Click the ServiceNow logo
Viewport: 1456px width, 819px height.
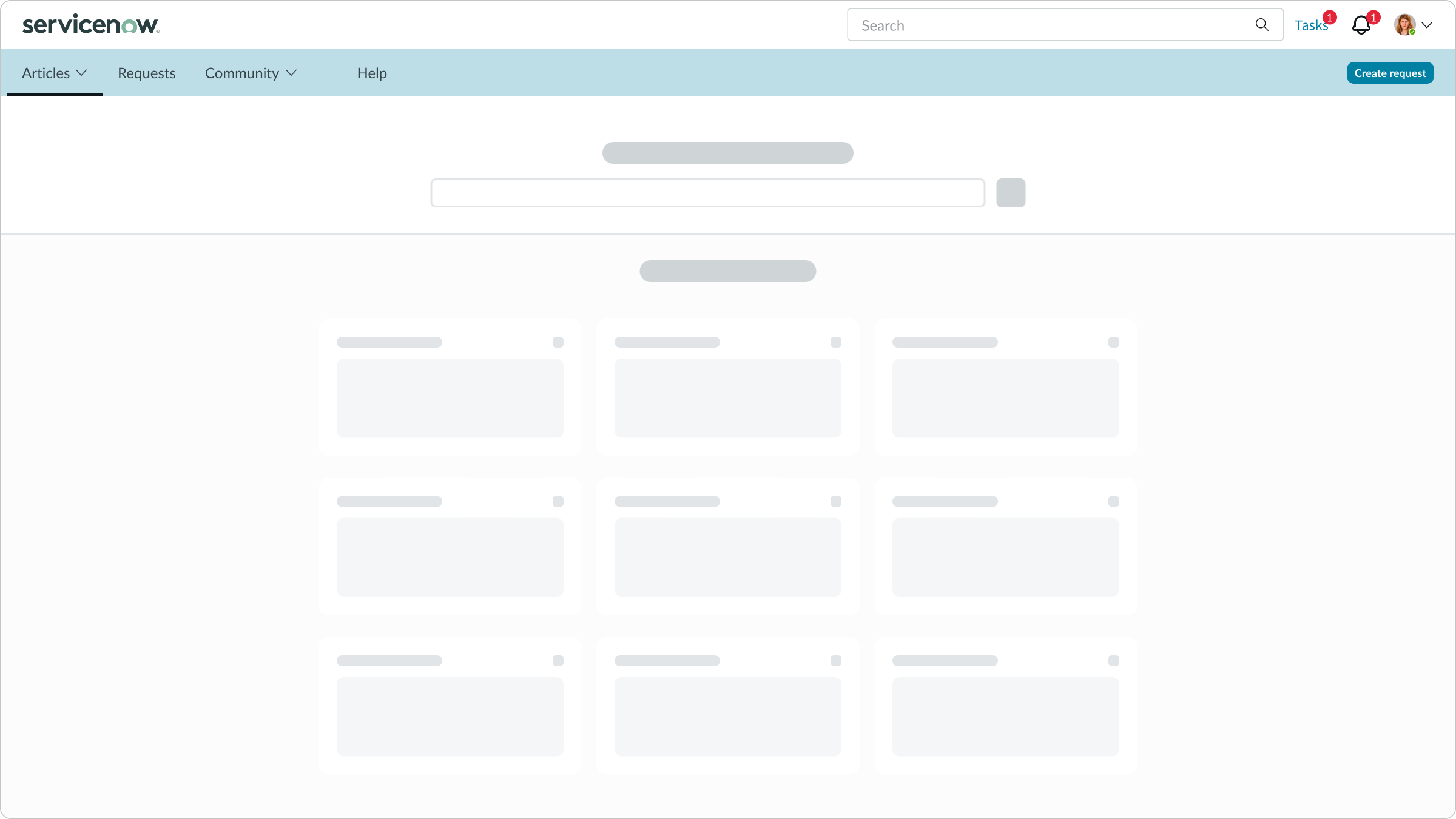pos(90,24)
